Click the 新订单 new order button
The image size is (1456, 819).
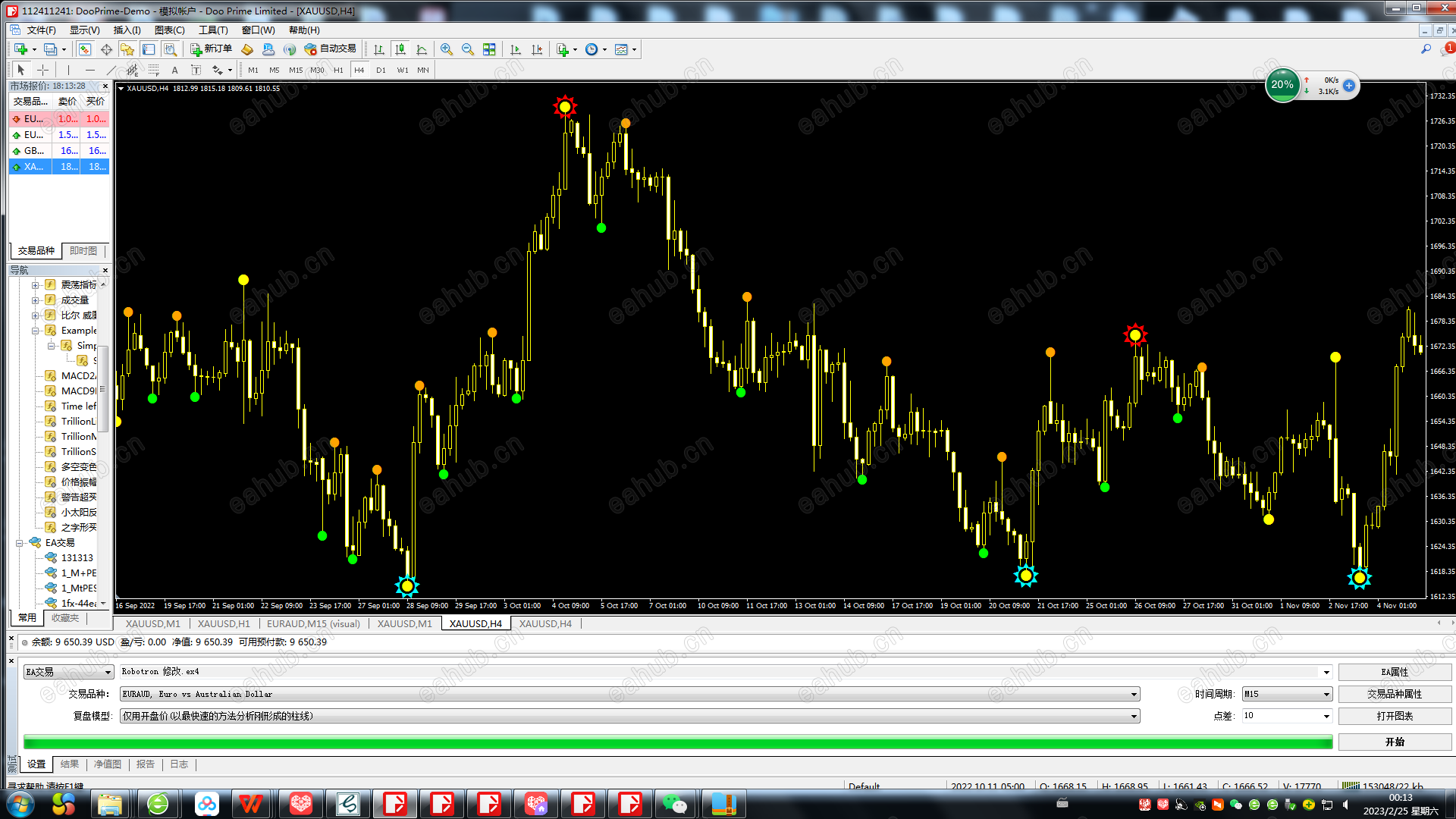[x=212, y=49]
